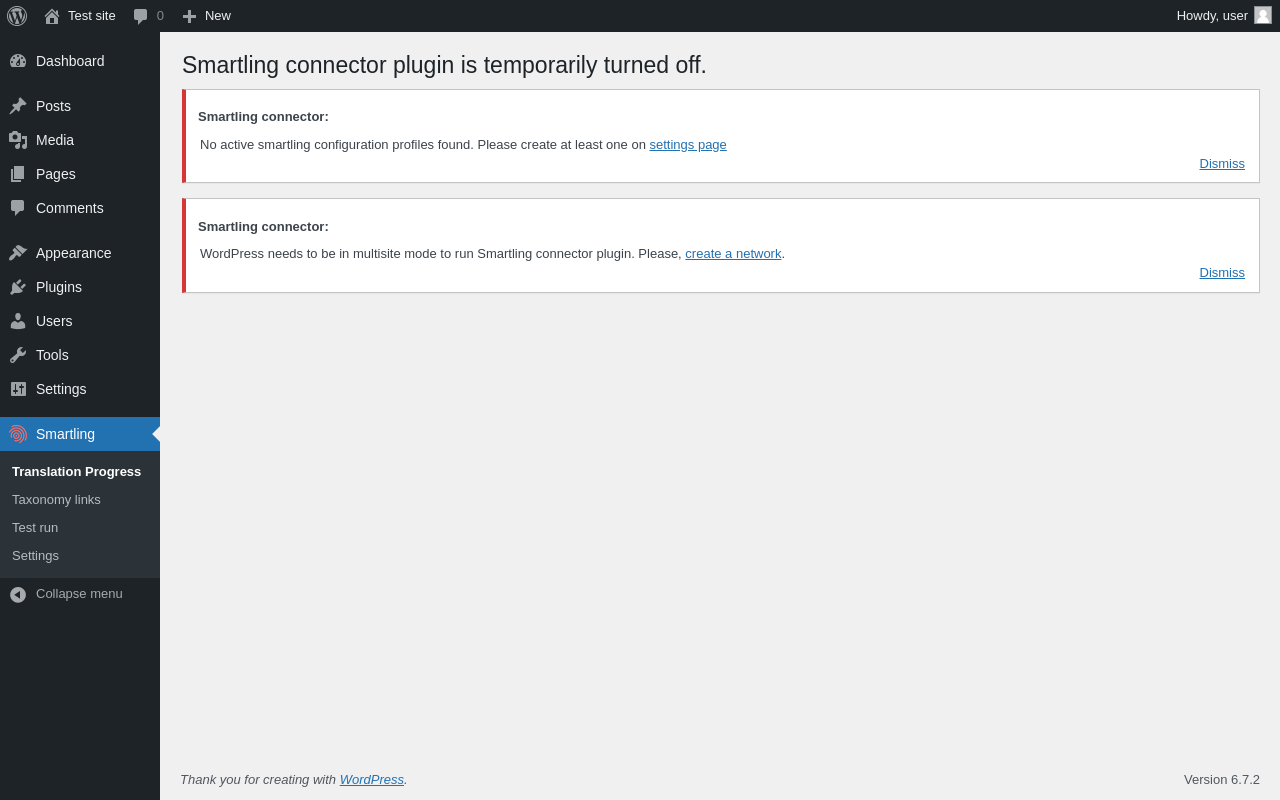
Task: Open the Taxonomy links submenu item
Action: coord(56,500)
